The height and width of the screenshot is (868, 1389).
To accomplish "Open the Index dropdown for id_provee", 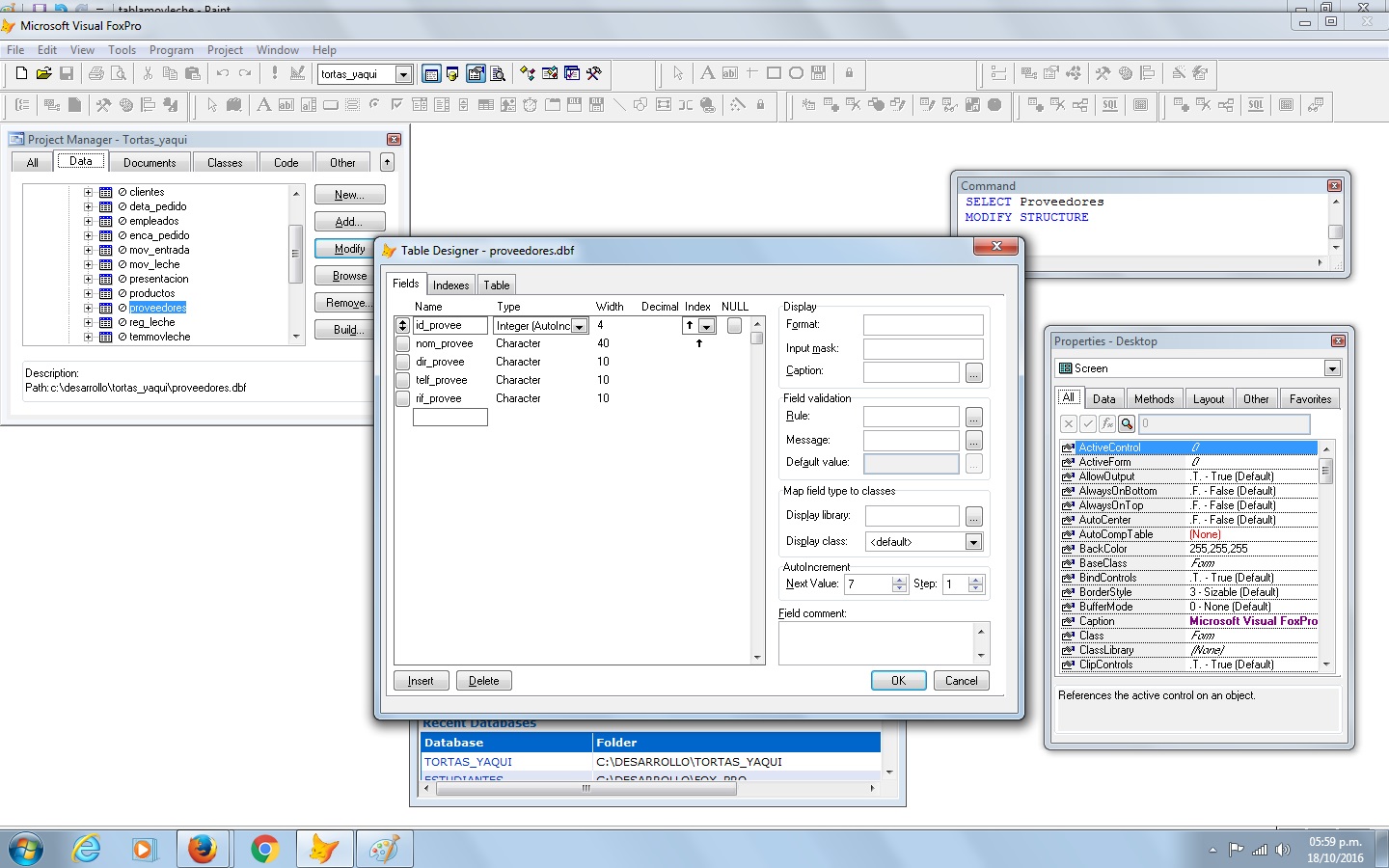I will coord(706,326).
